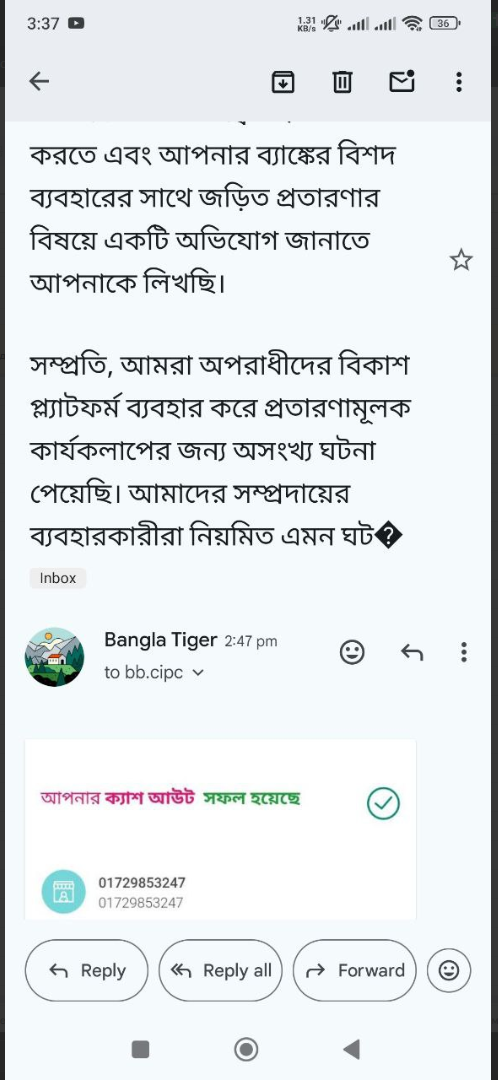Tap the Reply button
The width and height of the screenshot is (498, 1080).
[87, 970]
